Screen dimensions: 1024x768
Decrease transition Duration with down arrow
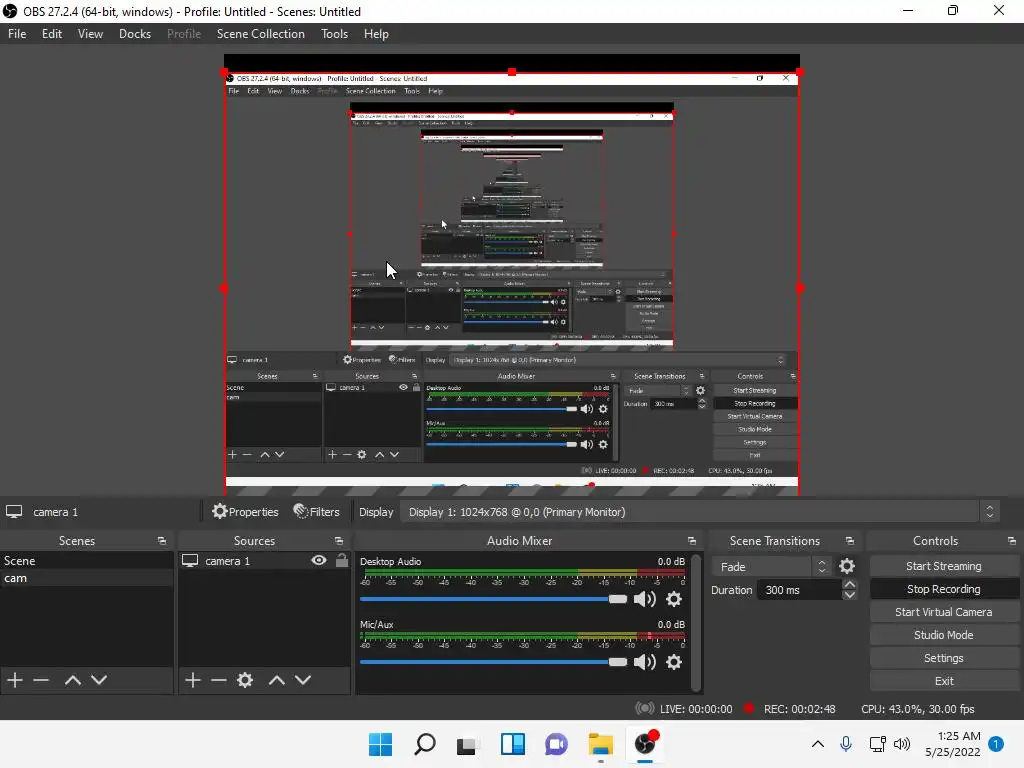tap(850, 595)
